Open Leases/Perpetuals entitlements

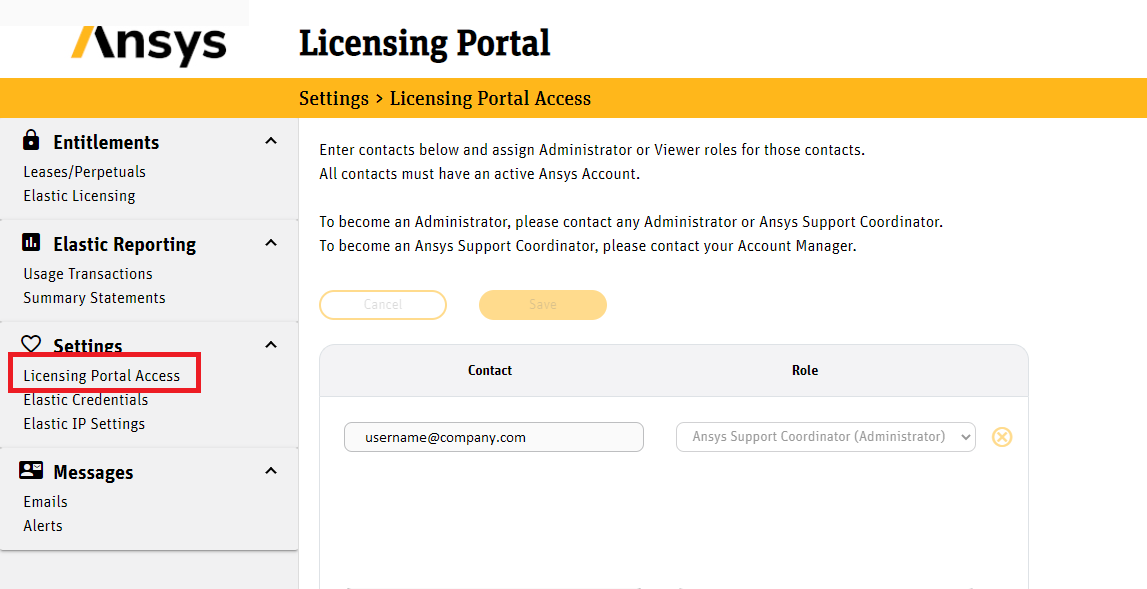pos(84,172)
